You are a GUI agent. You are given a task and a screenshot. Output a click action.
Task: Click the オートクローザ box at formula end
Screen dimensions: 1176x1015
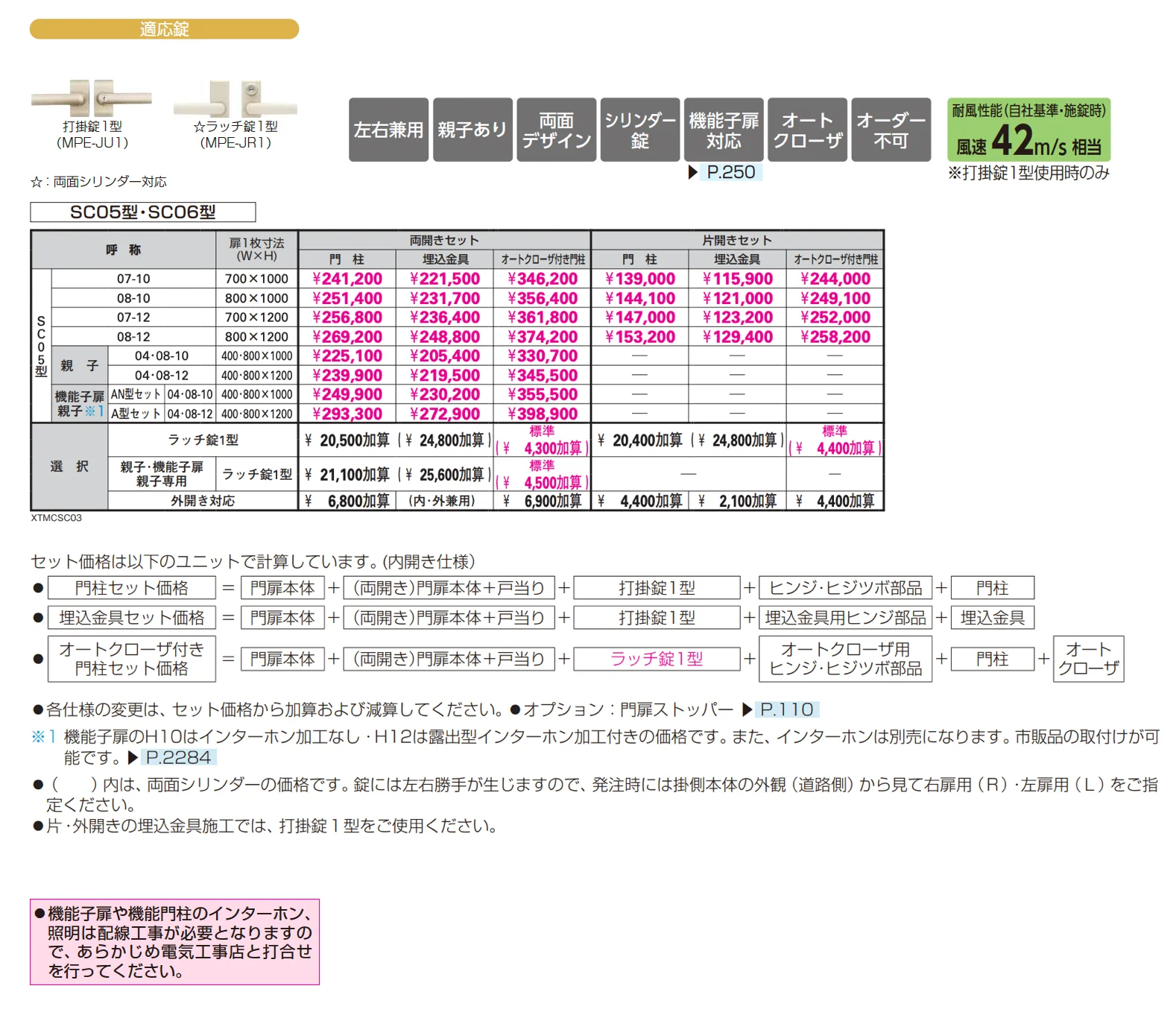pos(1088,659)
